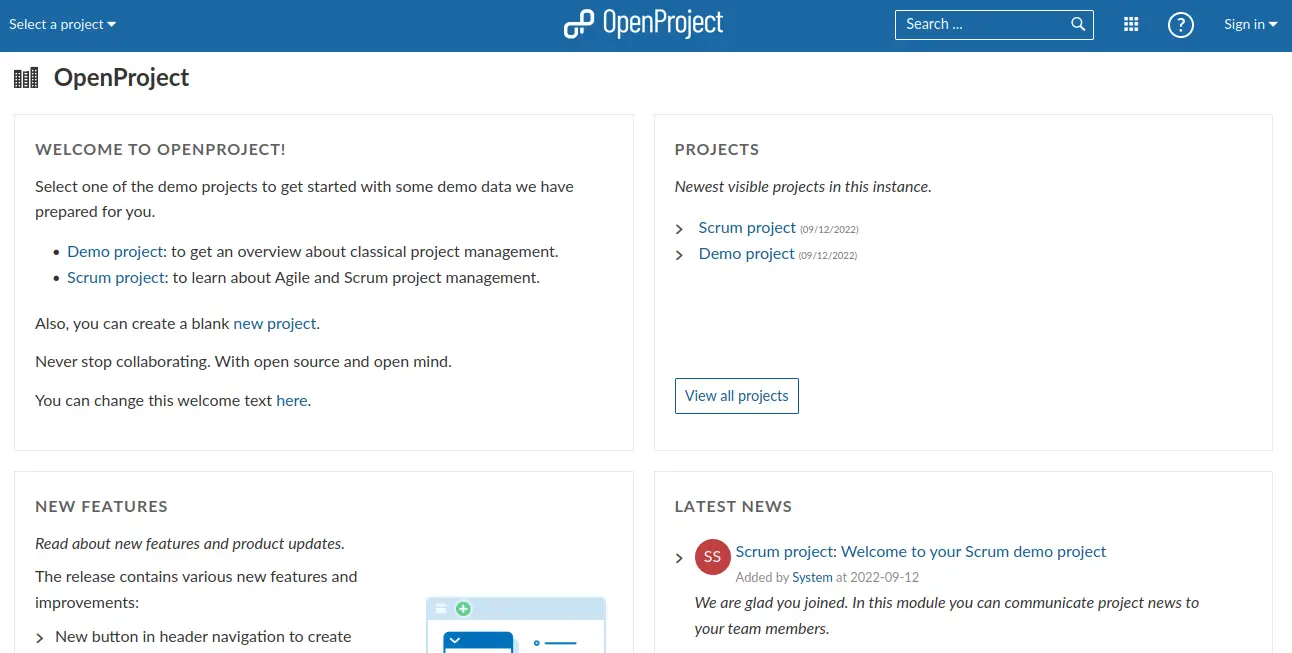Click Newest visible projects in this instance text
Viewport: 1292px width, 653px height.
click(x=803, y=187)
